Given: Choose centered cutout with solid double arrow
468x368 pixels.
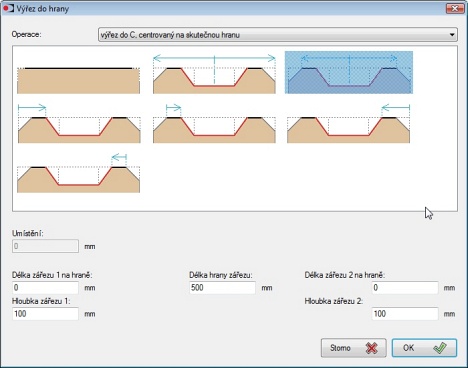Looking at the screenshot, I should point(214,74).
